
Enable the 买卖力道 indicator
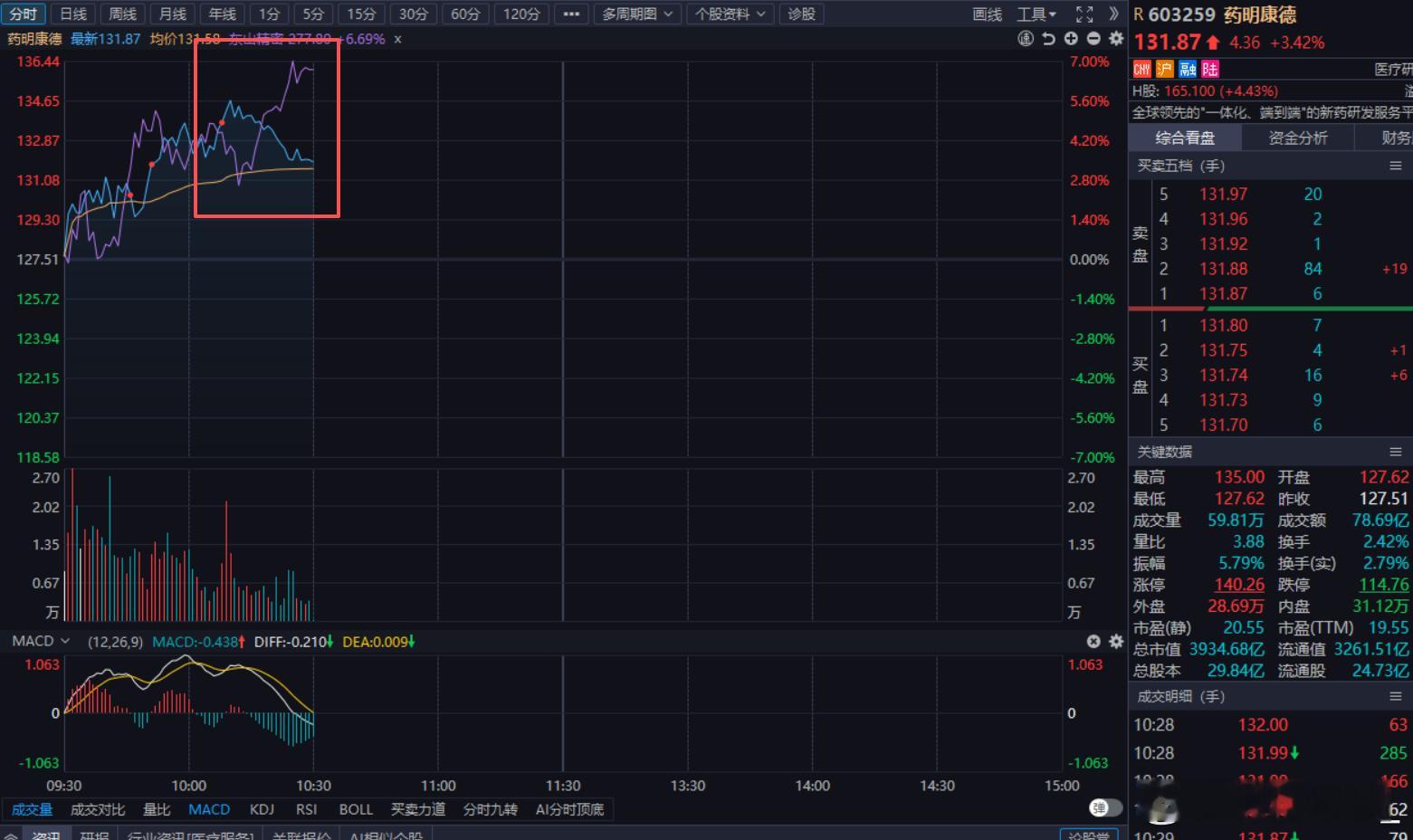pyautogui.click(x=417, y=809)
